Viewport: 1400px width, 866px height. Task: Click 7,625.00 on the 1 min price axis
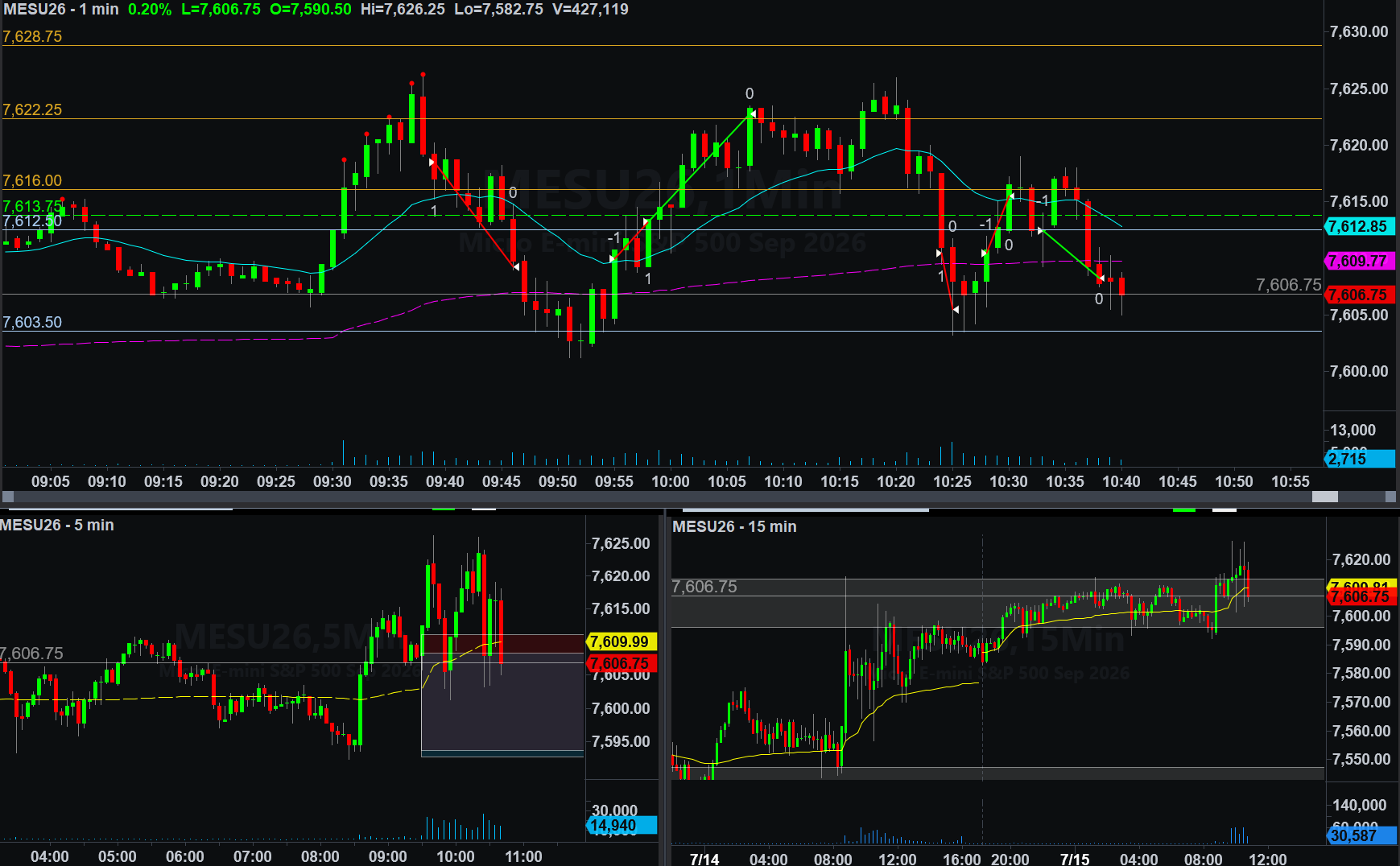(1359, 89)
